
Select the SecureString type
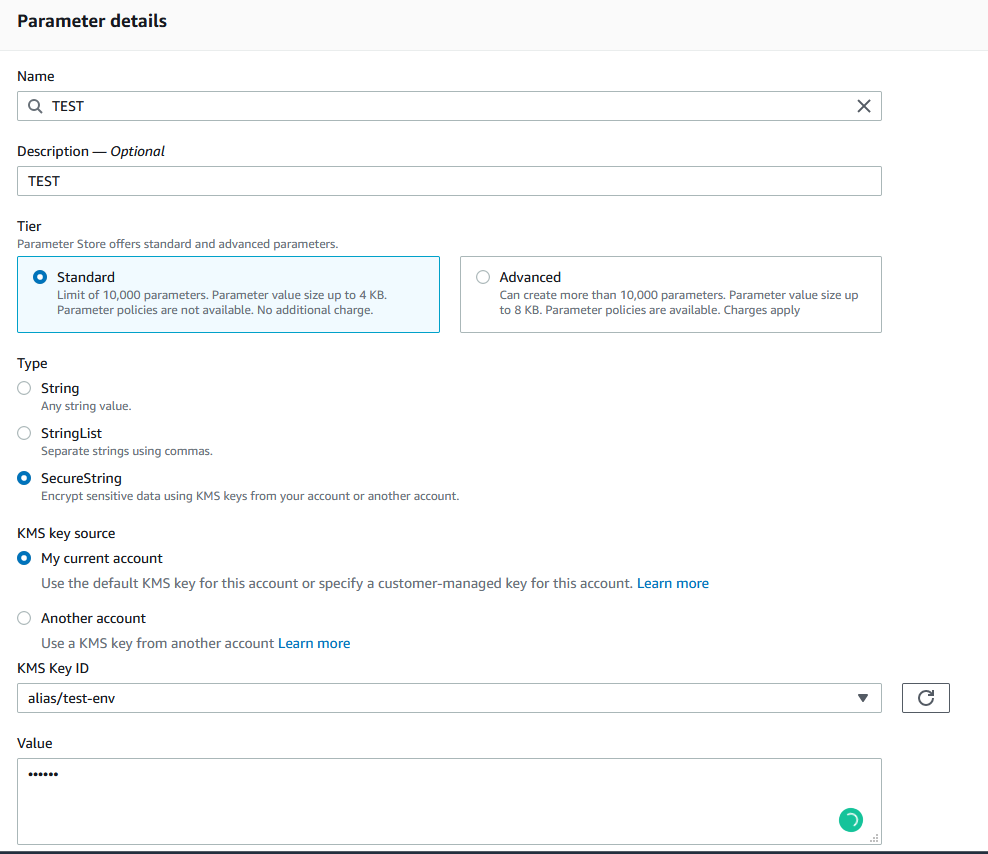pos(24,478)
